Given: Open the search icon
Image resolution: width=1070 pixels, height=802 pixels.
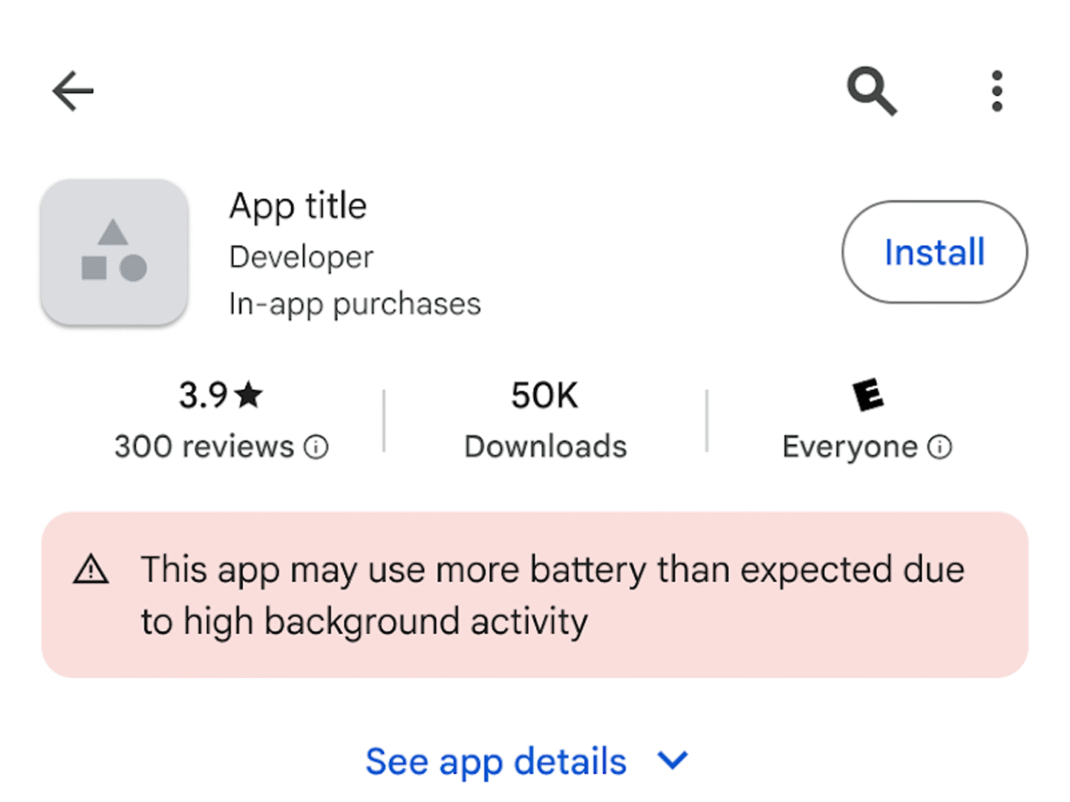Looking at the screenshot, I should tap(869, 91).
